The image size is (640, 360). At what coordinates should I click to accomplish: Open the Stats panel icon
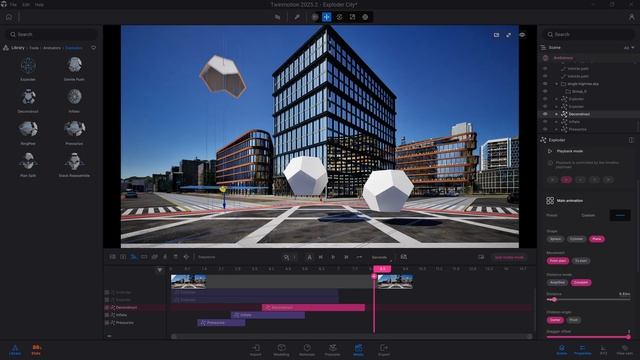click(36, 350)
